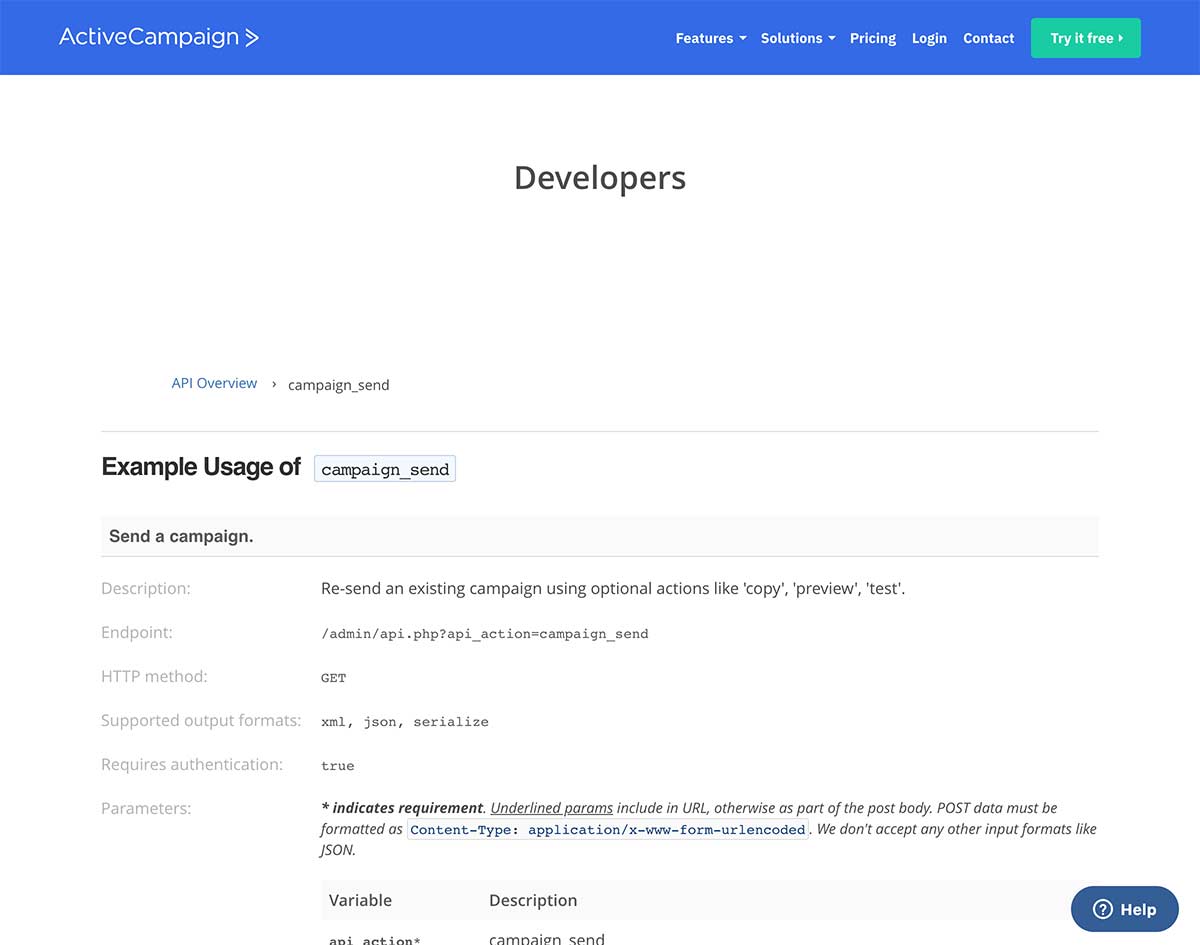Open the Solutions dropdown menu
The width and height of the screenshot is (1200, 945).
(x=798, y=38)
